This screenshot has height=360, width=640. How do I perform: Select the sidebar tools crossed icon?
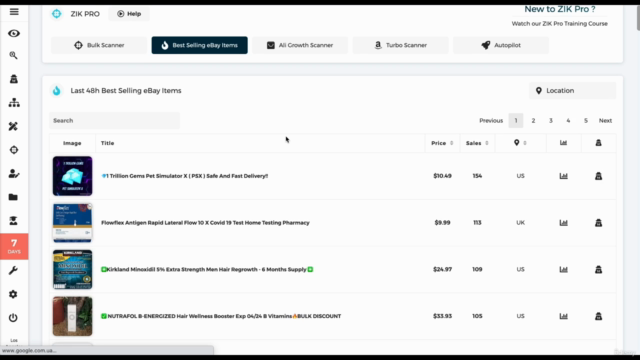click(x=13, y=126)
